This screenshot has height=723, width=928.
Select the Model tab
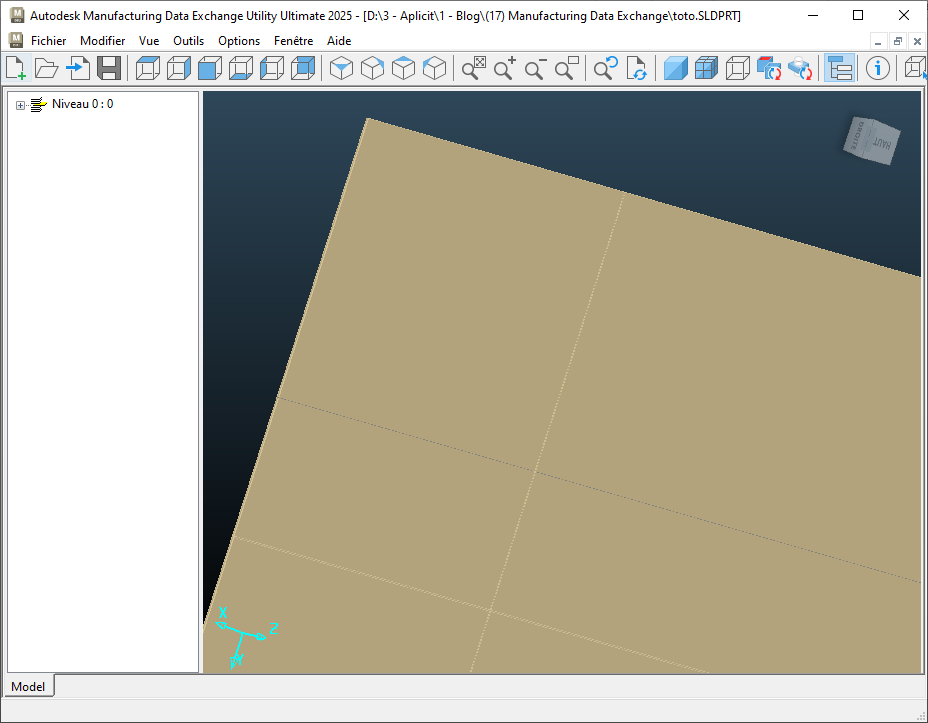[28, 686]
